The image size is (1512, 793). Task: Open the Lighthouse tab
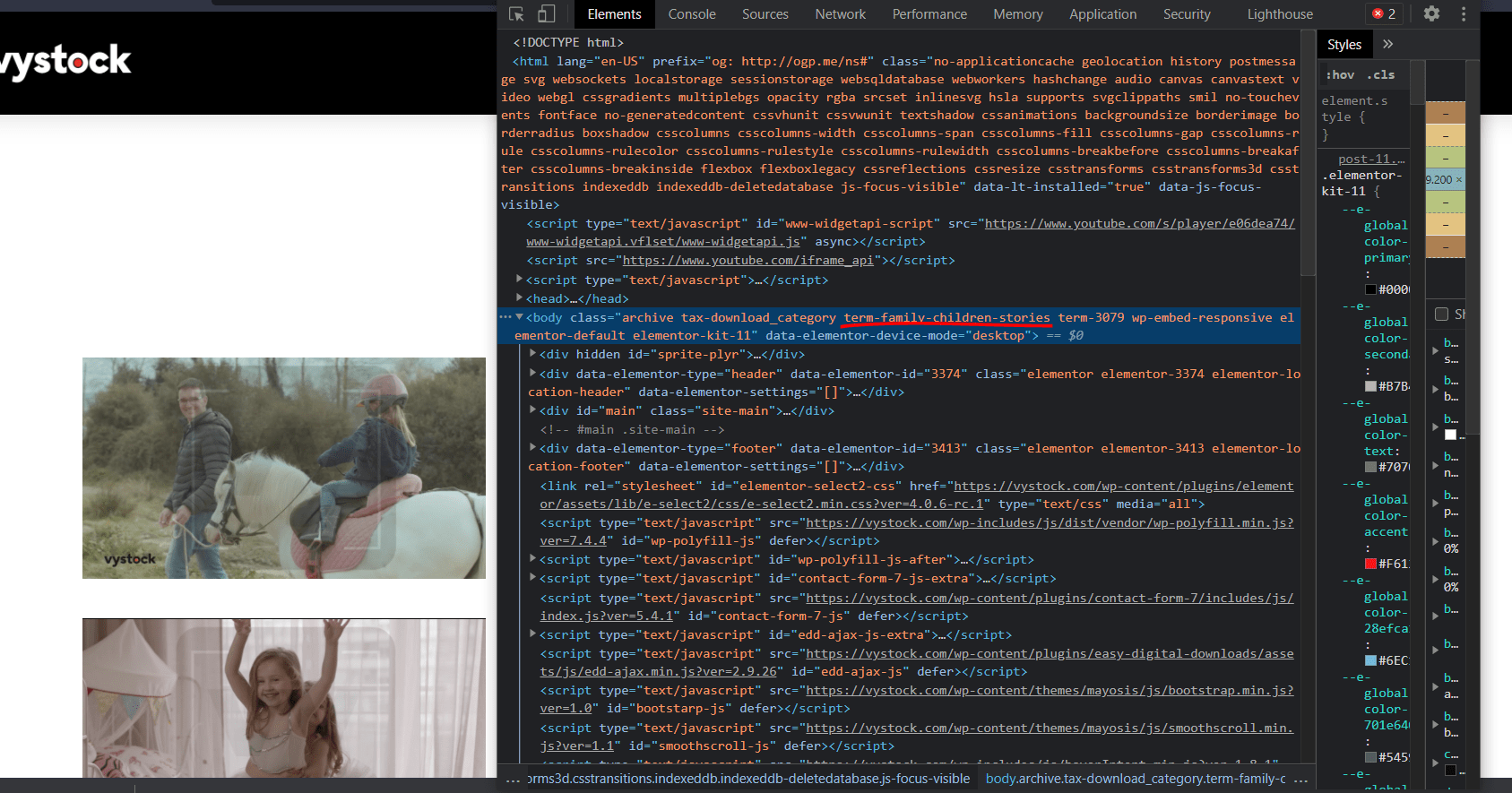pos(1280,14)
